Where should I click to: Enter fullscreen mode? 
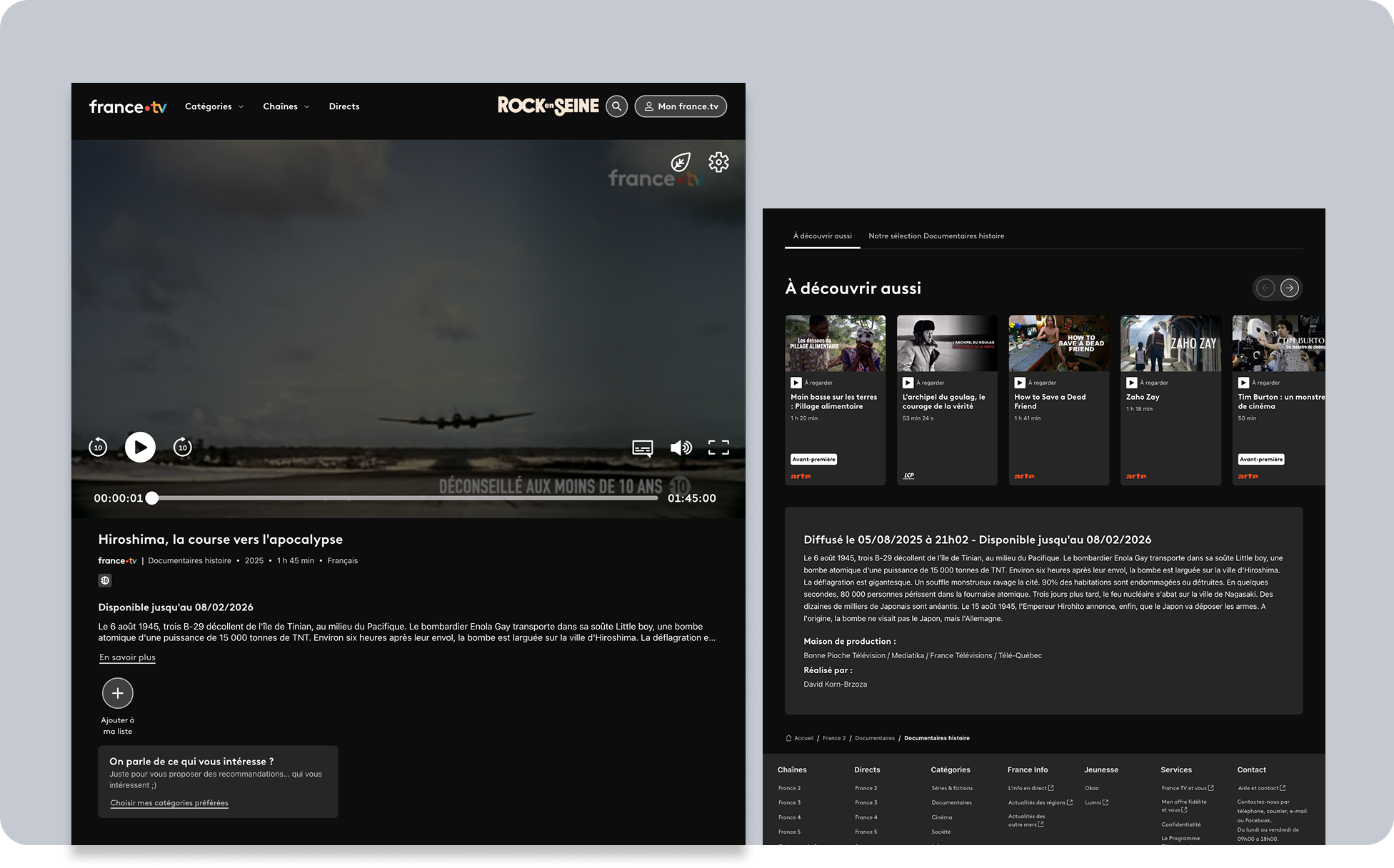click(718, 448)
